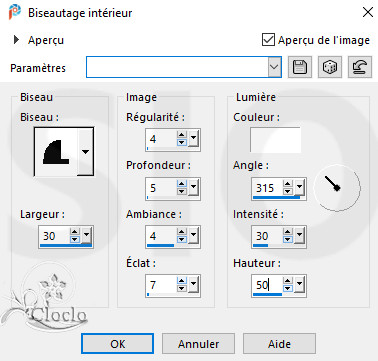378x361 pixels.
Task: Click the light angle dial
Action: [x=337, y=188]
